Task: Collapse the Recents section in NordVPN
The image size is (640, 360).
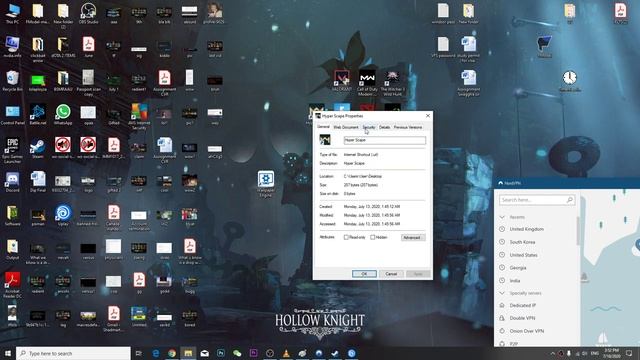Action: 502,217
